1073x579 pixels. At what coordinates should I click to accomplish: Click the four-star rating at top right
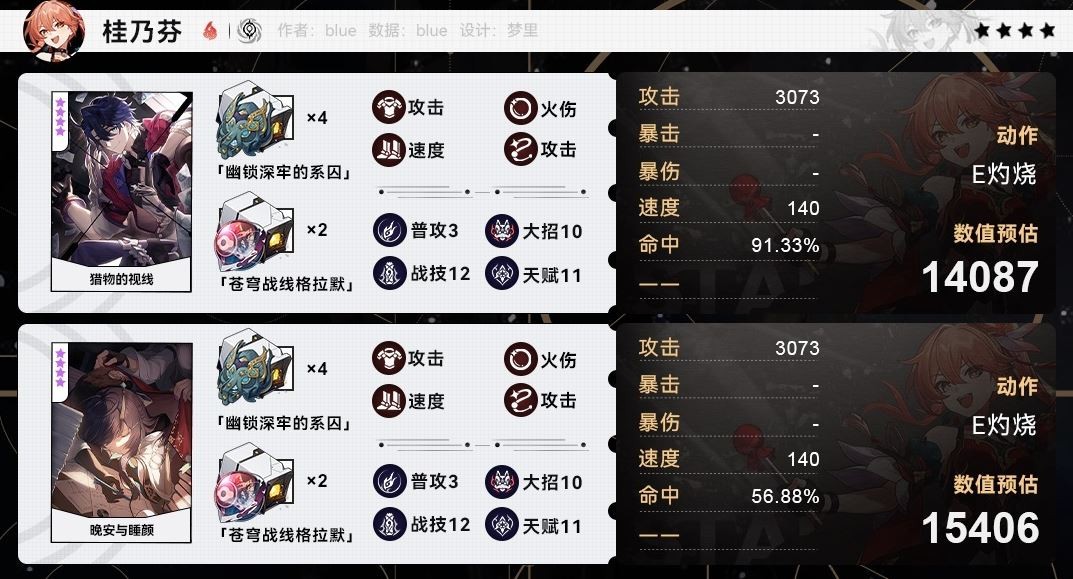pos(1015,30)
